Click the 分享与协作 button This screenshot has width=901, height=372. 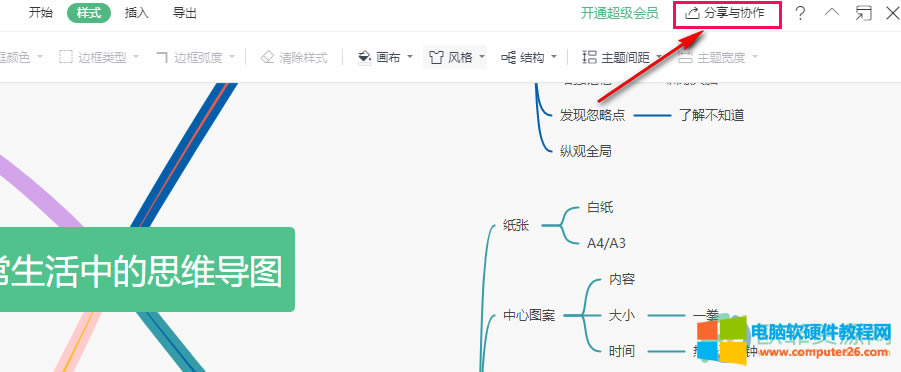[727, 13]
